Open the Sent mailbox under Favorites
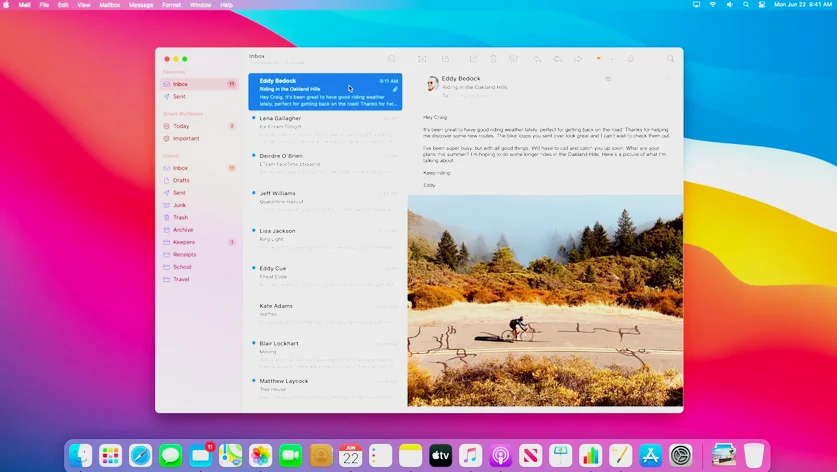The image size is (837, 472). (199, 97)
